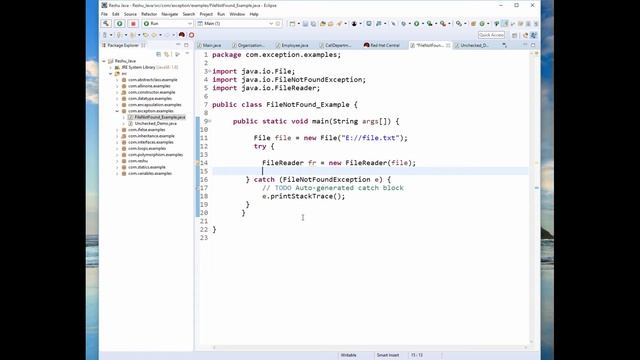The width and height of the screenshot is (640, 360).
Task: Toggle the import fold marker at line 3
Action: click(210, 71)
